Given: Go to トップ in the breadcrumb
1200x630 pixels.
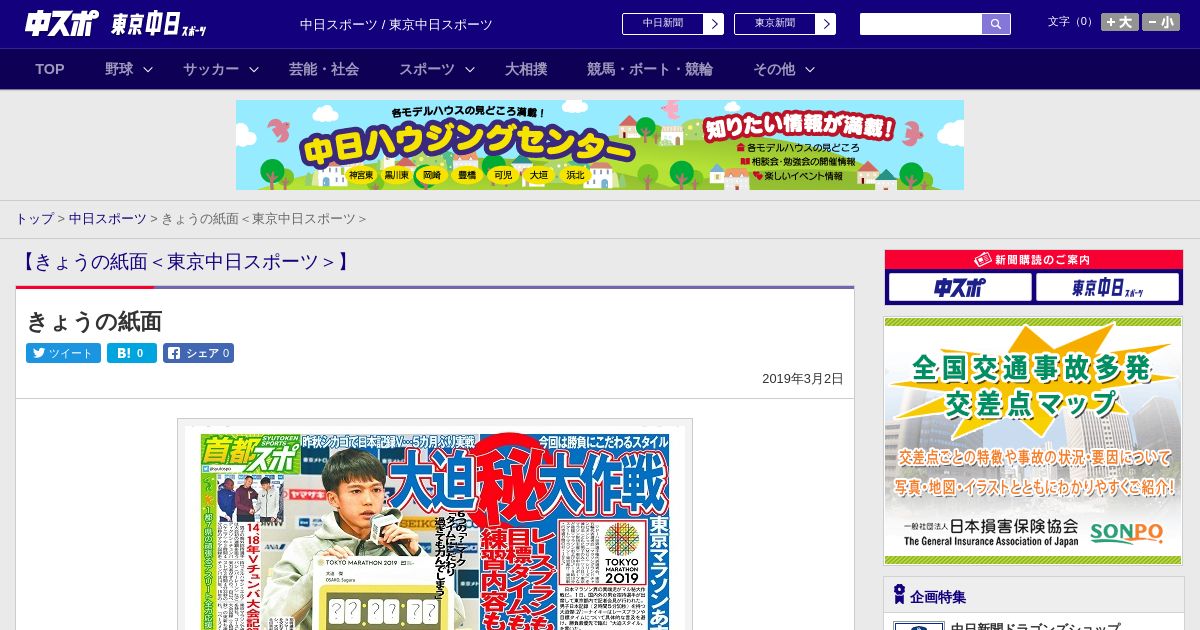Looking at the screenshot, I should point(34,219).
